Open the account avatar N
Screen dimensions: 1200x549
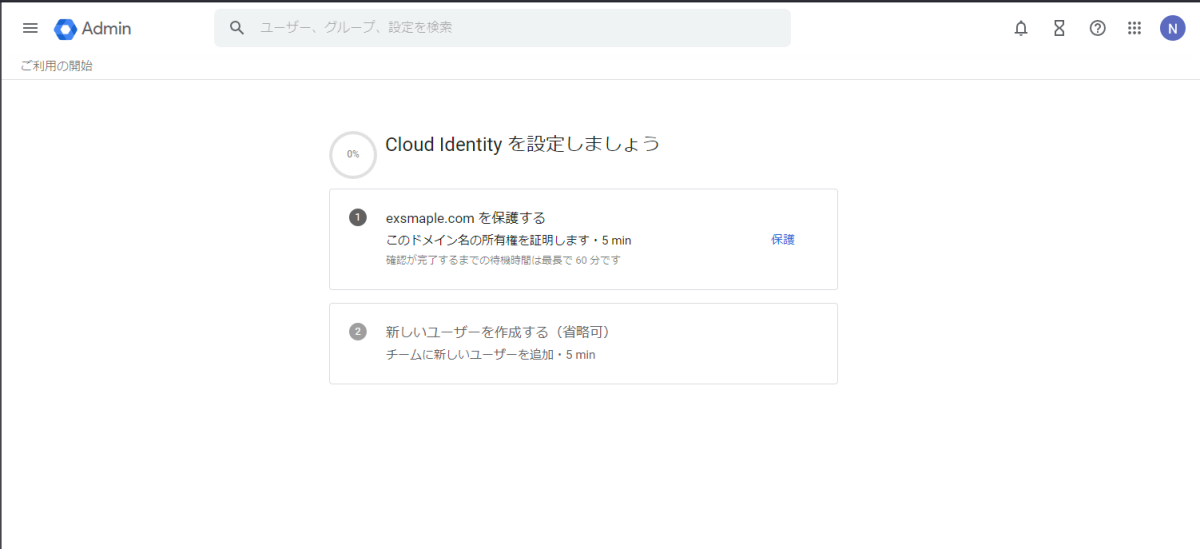(x=1172, y=28)
